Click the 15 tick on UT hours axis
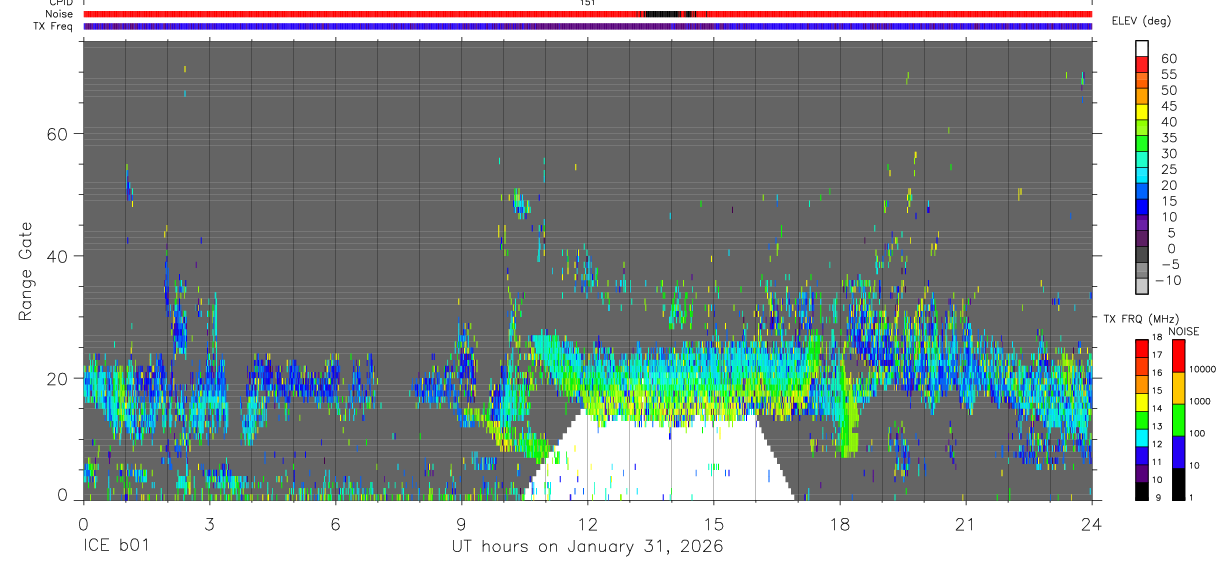 pyautogui.click(x=714, y=523)
